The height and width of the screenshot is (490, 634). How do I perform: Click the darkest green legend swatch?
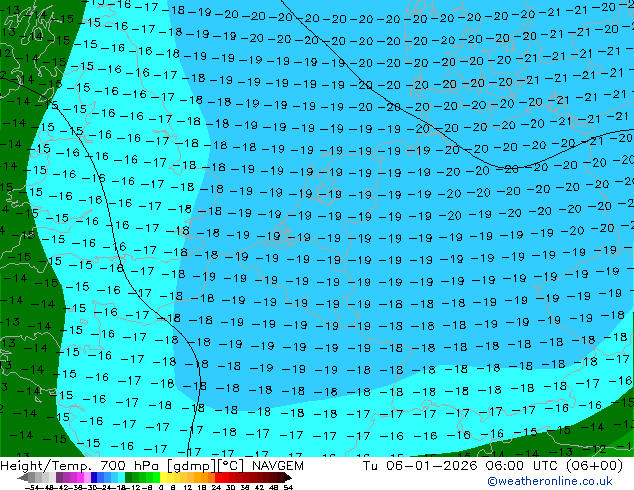[129, 477]
